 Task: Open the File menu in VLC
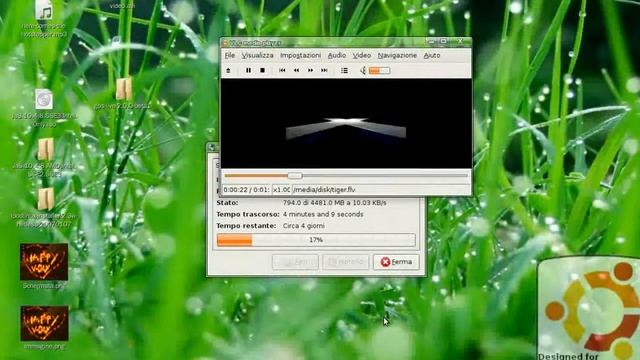(230, 55)
